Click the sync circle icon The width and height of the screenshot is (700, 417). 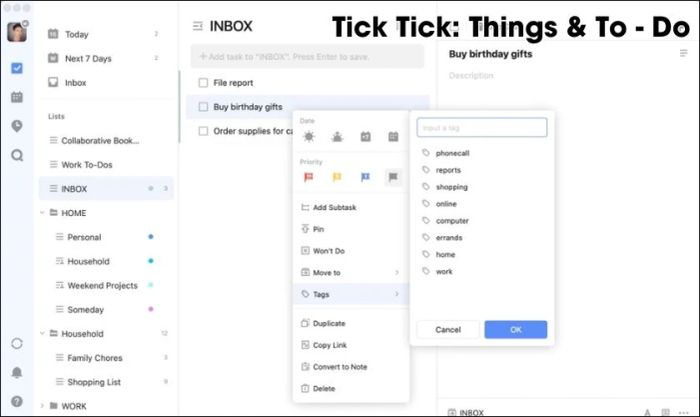pyautogui.click(x=17, y=343)
